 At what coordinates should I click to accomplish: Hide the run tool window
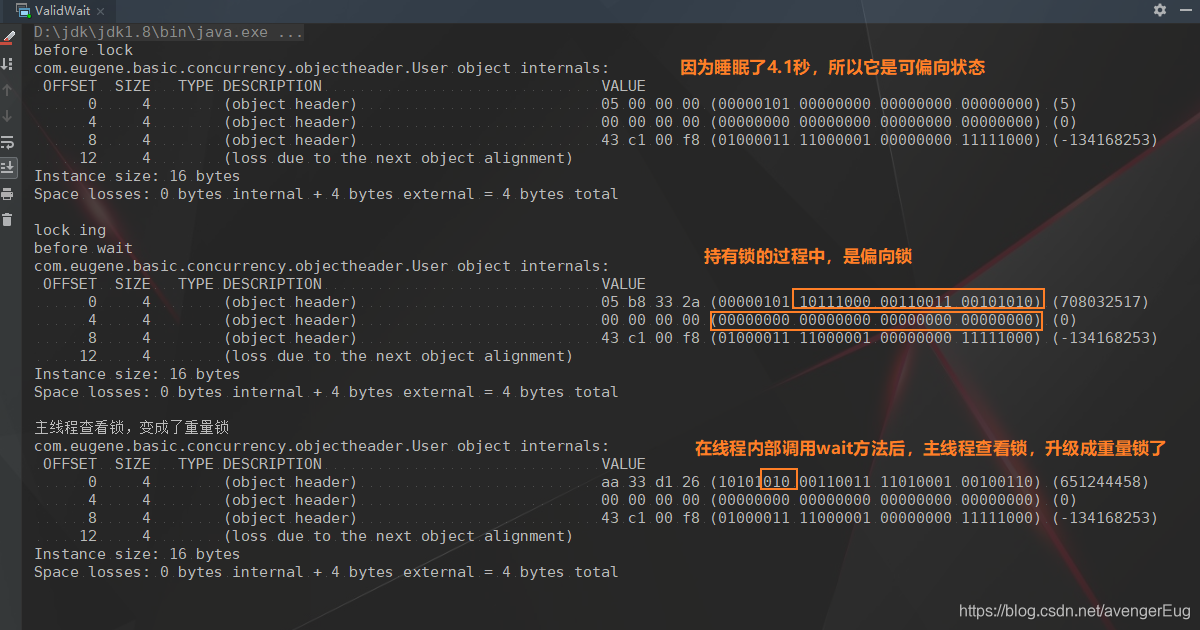pyautogui.click(x=1185, y=10)
